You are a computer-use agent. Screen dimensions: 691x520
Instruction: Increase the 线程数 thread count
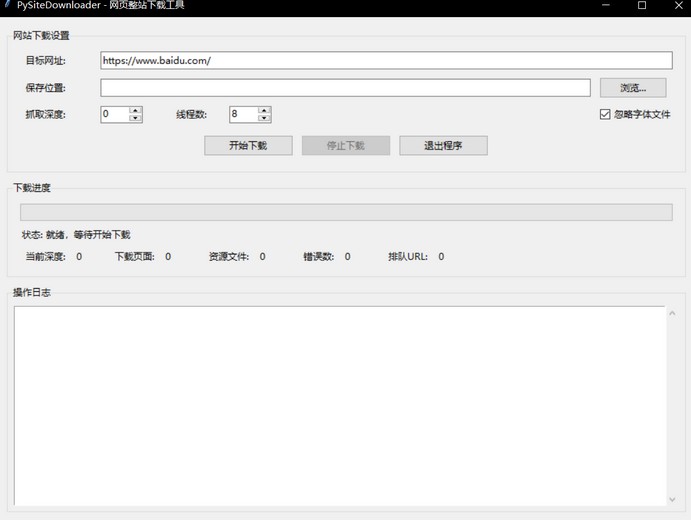pyautogui.click(x=264, y=110)
